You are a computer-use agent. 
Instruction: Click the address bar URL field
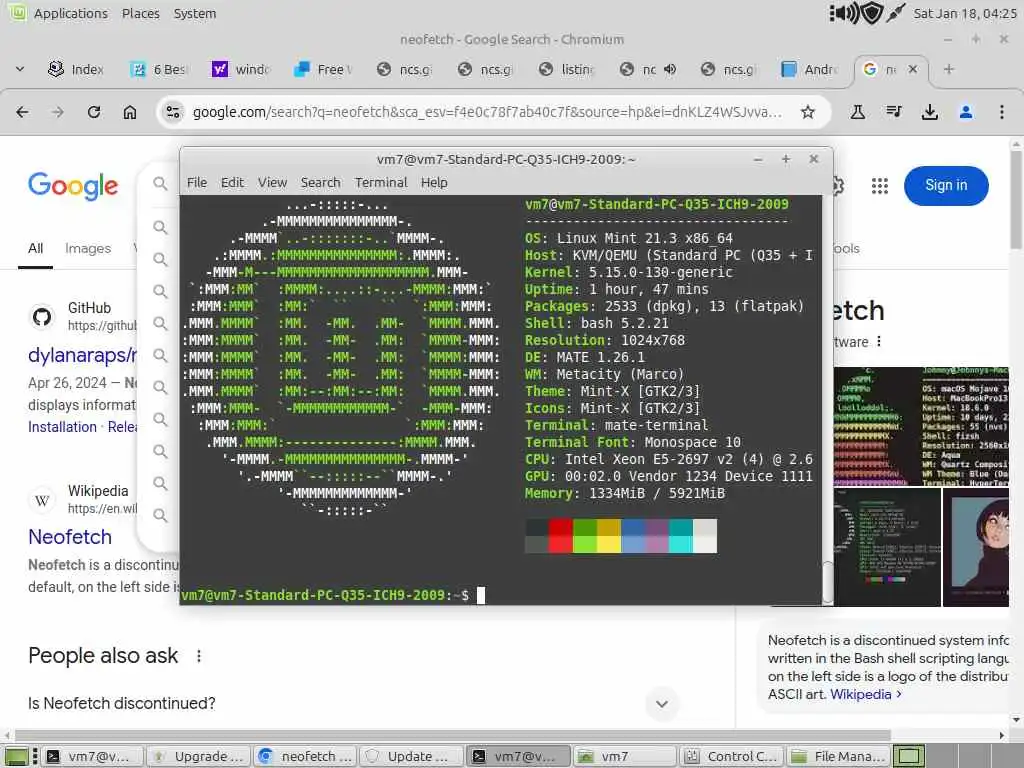click(487, 112)
